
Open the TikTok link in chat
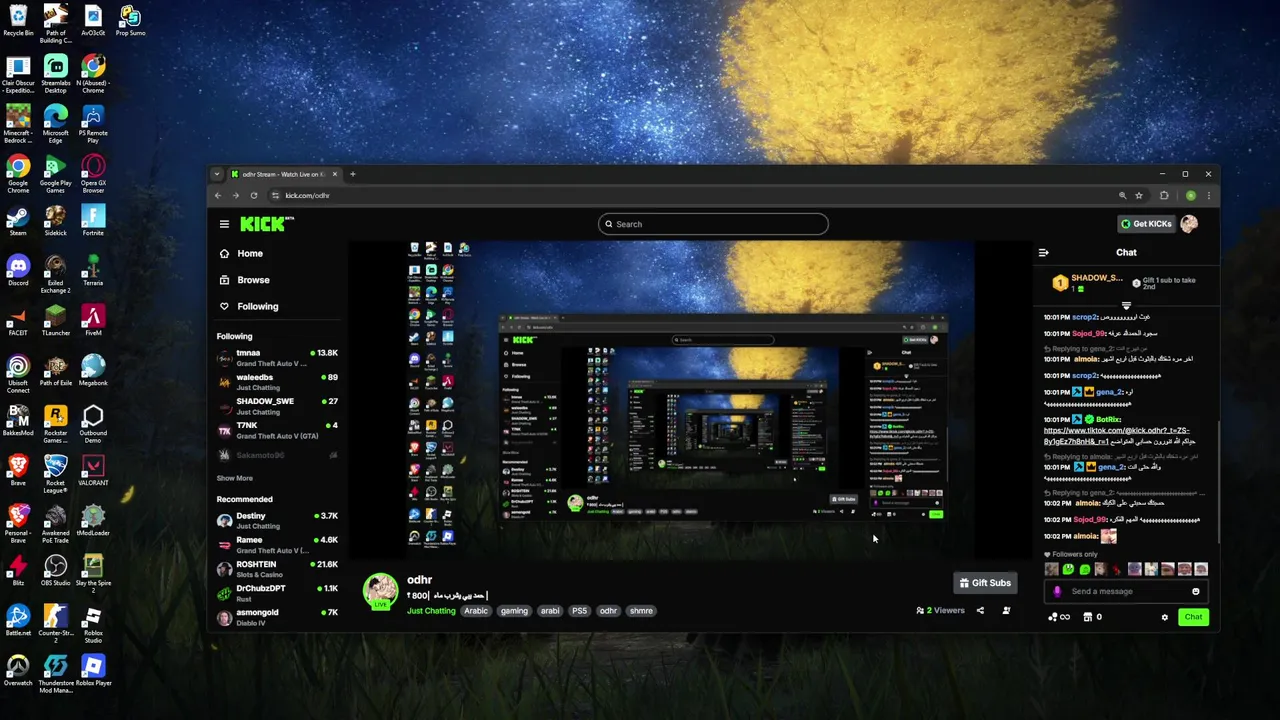click(x=1117, y=436)
